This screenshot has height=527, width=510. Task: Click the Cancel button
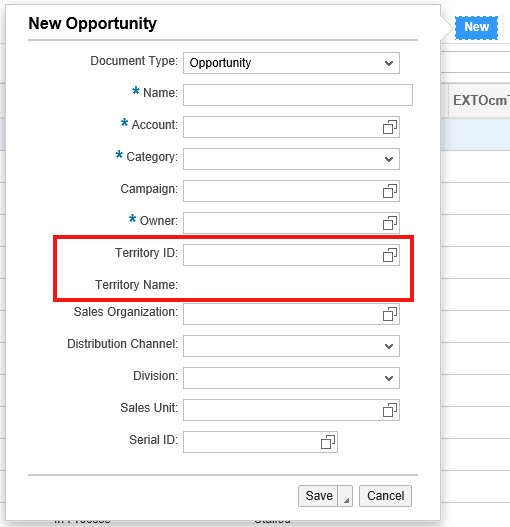point(386,496)
